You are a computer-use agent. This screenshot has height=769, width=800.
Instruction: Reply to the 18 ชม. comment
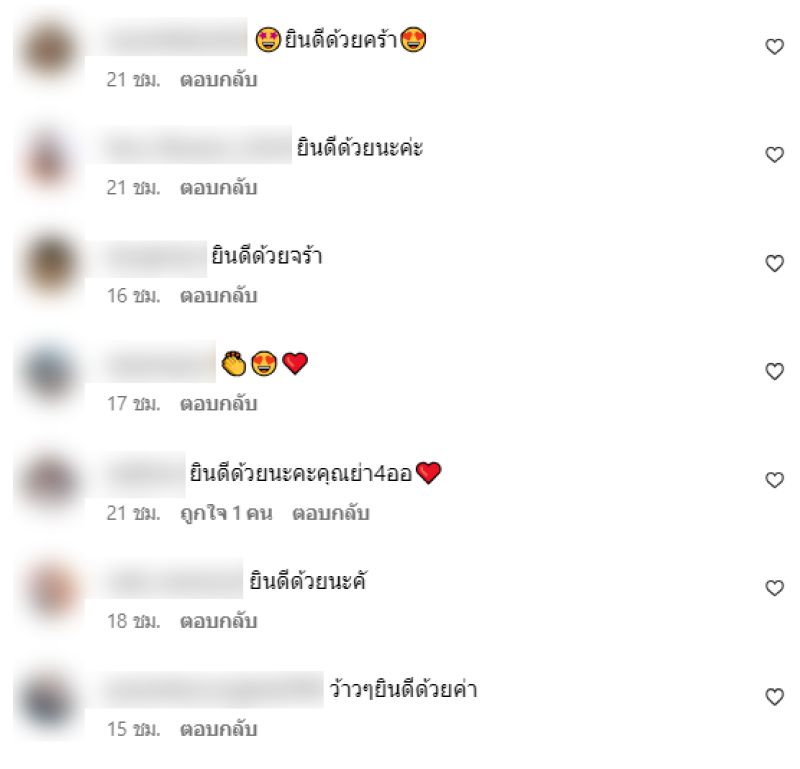click(218, 622)
